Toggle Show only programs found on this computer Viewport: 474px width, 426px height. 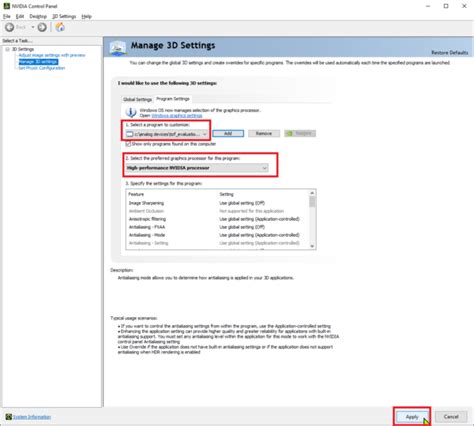(128, 144)
